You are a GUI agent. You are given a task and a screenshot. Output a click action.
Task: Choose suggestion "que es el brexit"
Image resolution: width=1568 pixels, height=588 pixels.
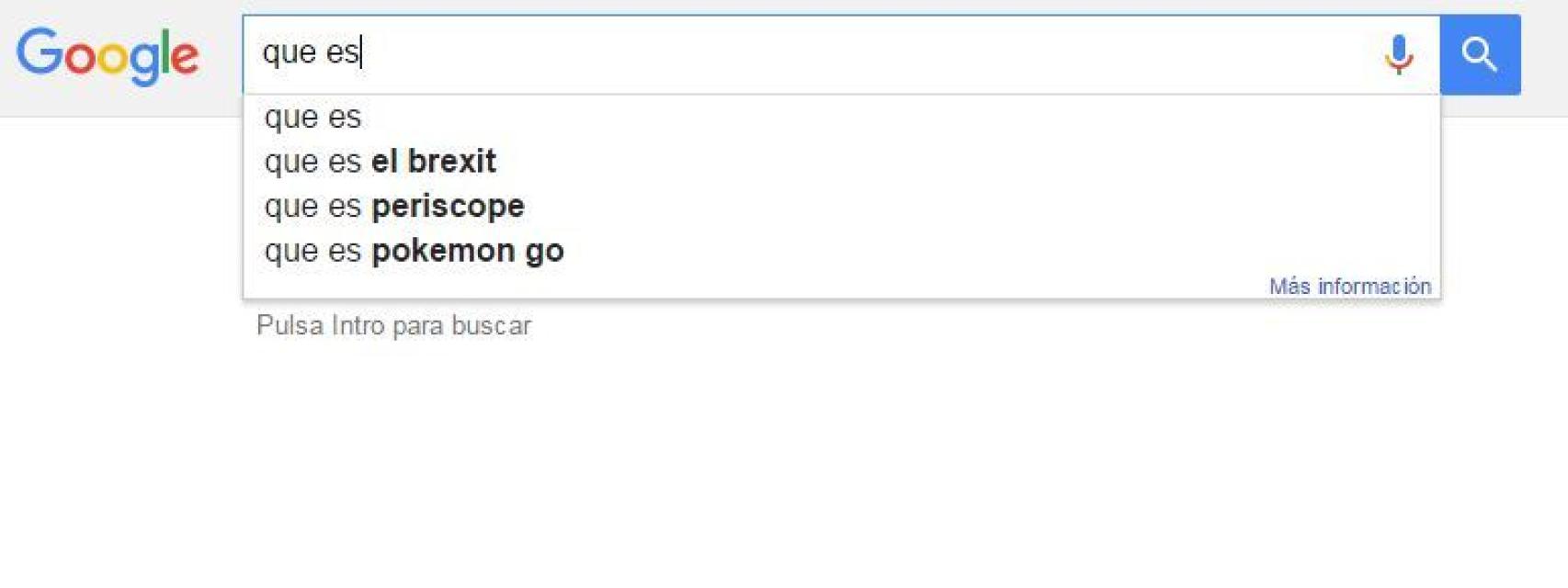(380, 162)
